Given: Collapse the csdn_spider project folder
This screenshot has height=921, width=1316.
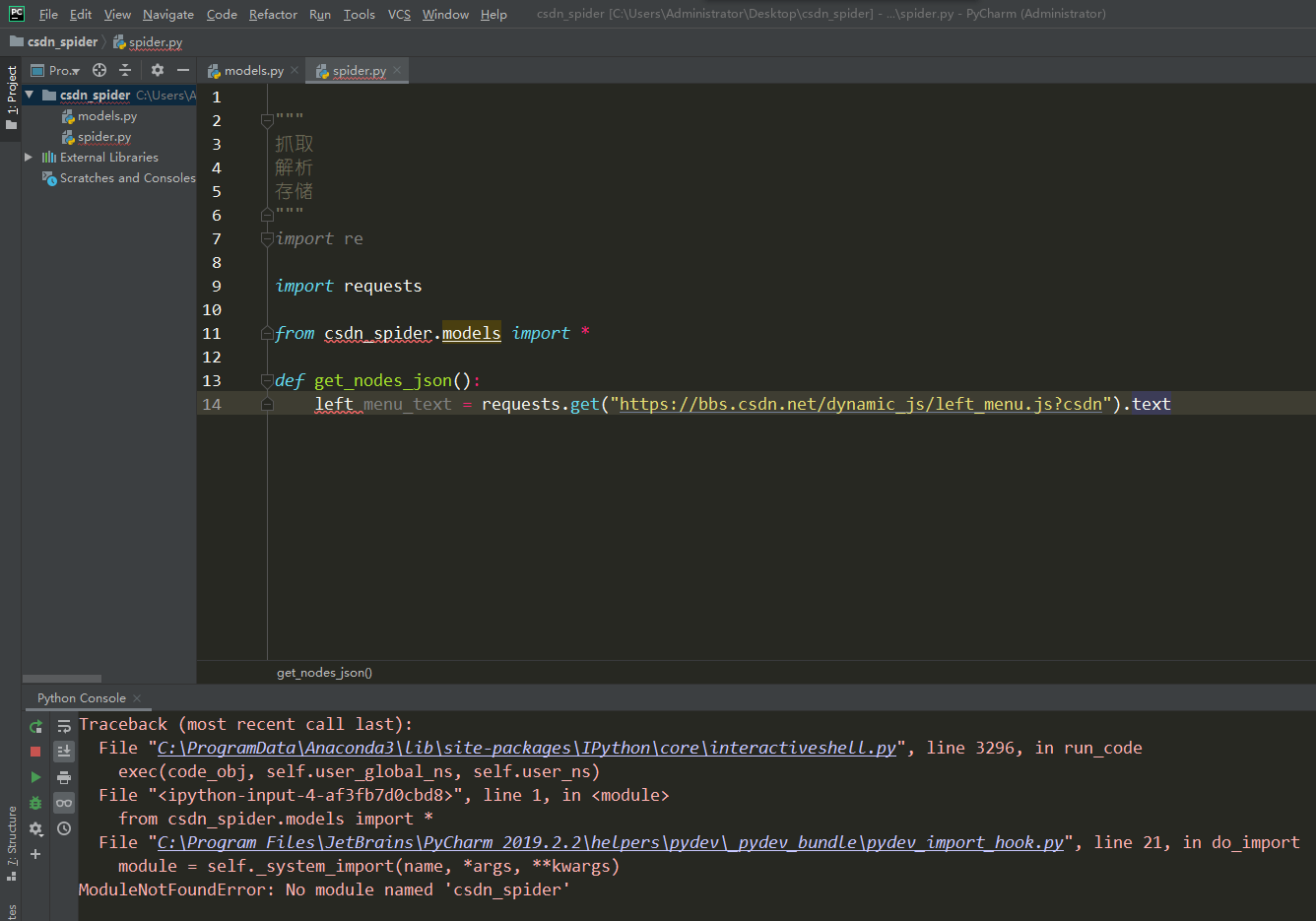Looking at the screenshot, I should tap(30, 95).
